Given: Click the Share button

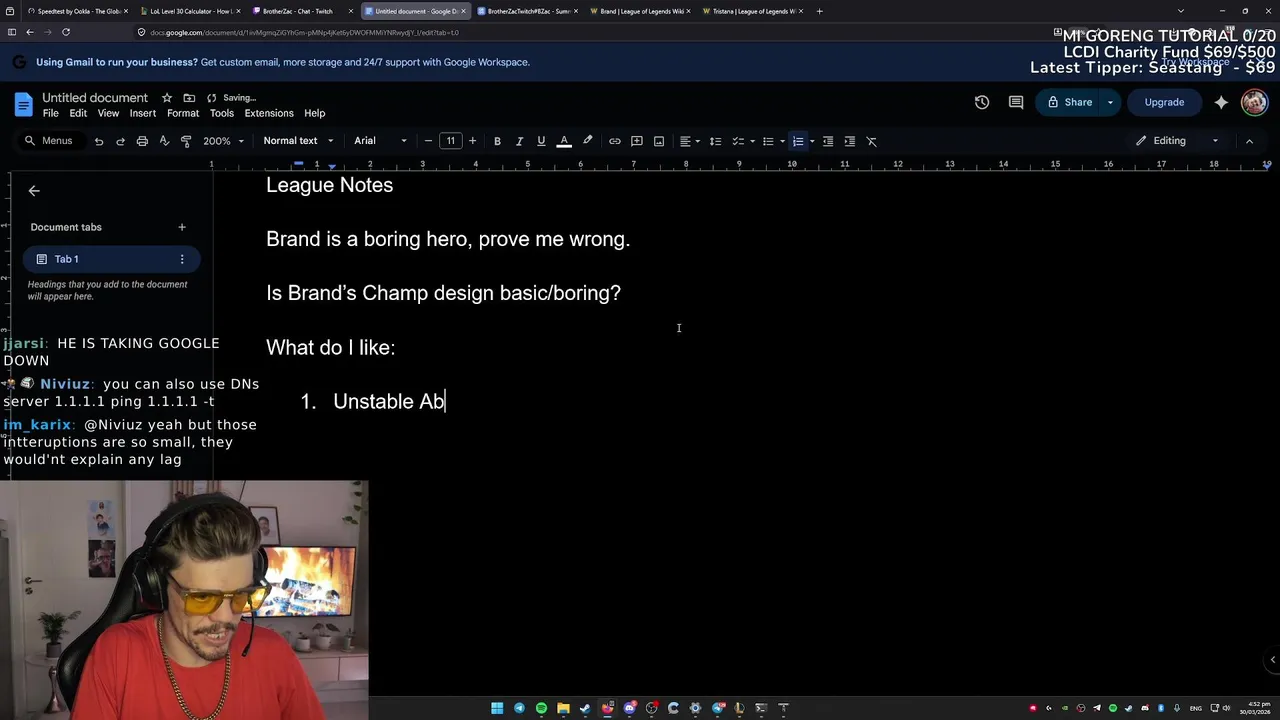Looking at the screenshot, I should (1068, 102).
